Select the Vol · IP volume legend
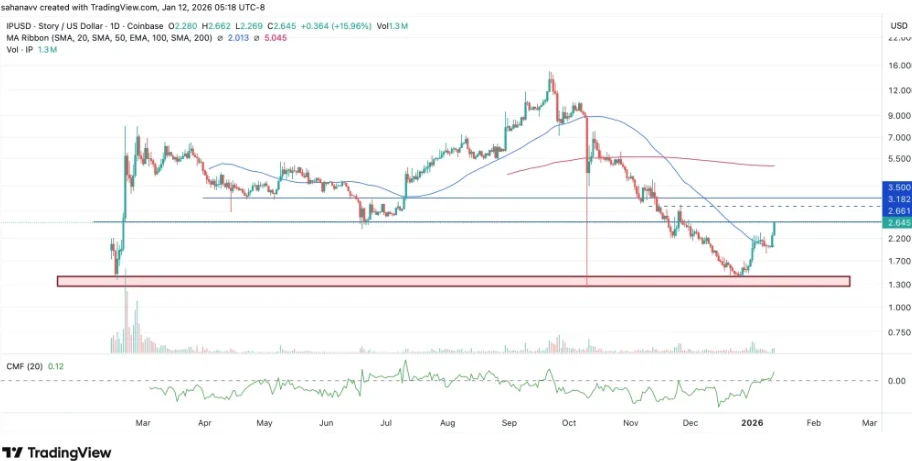Screen dimensions: 912x461 [x=22, y=51]
